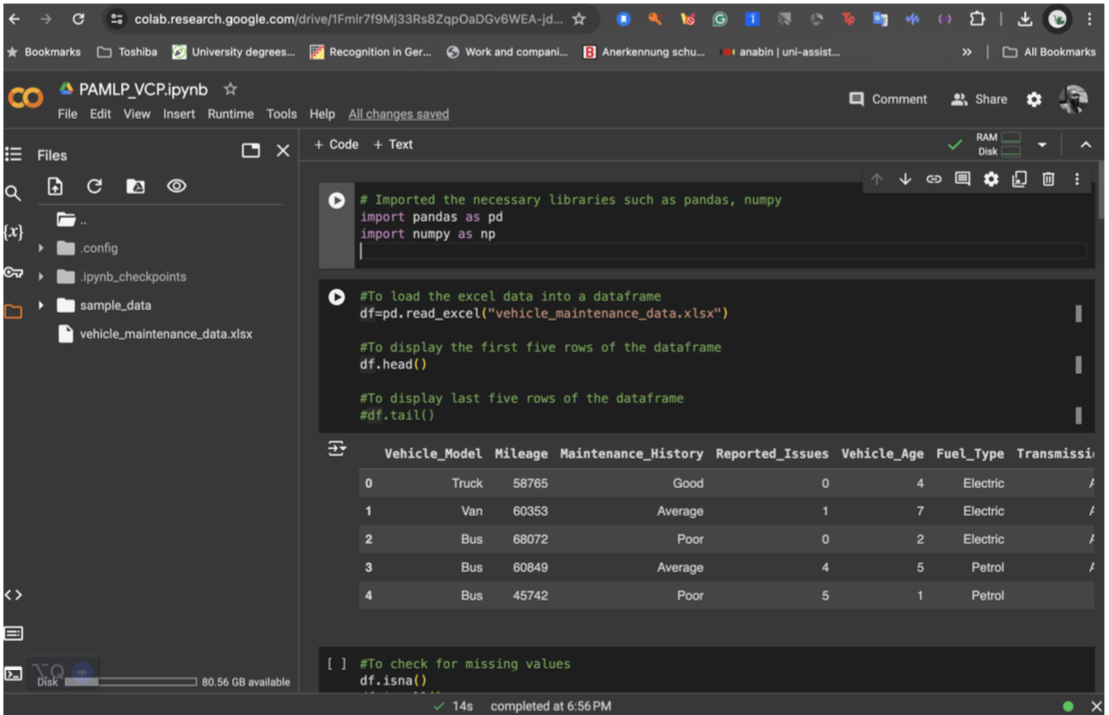Run the pandas import code cell
Viewport: 1109px width, 715px height.
337,201
